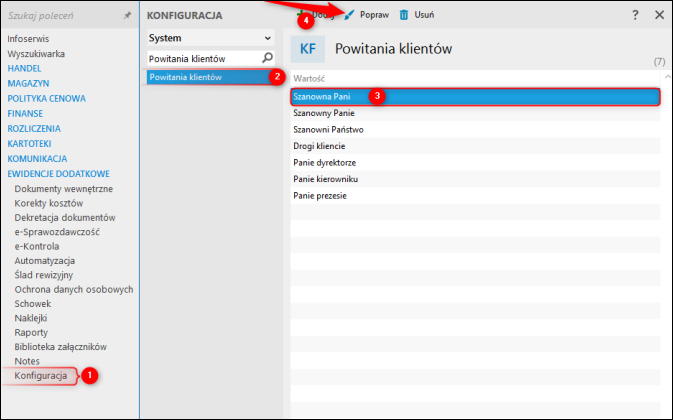Expand the HANDEL section
This screenshot has height=420, width=673.
24,69
